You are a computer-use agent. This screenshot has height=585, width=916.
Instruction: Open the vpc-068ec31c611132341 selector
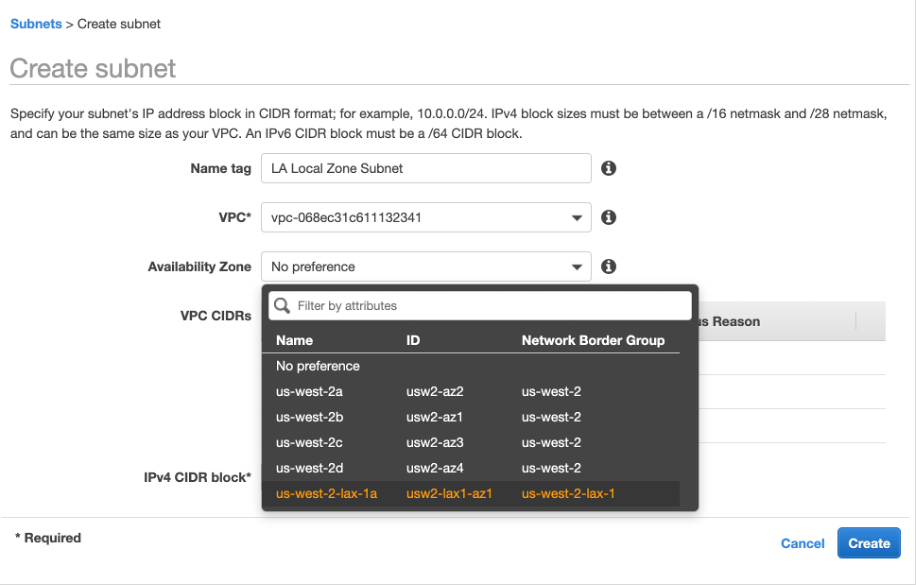click(x=425, y=217)
